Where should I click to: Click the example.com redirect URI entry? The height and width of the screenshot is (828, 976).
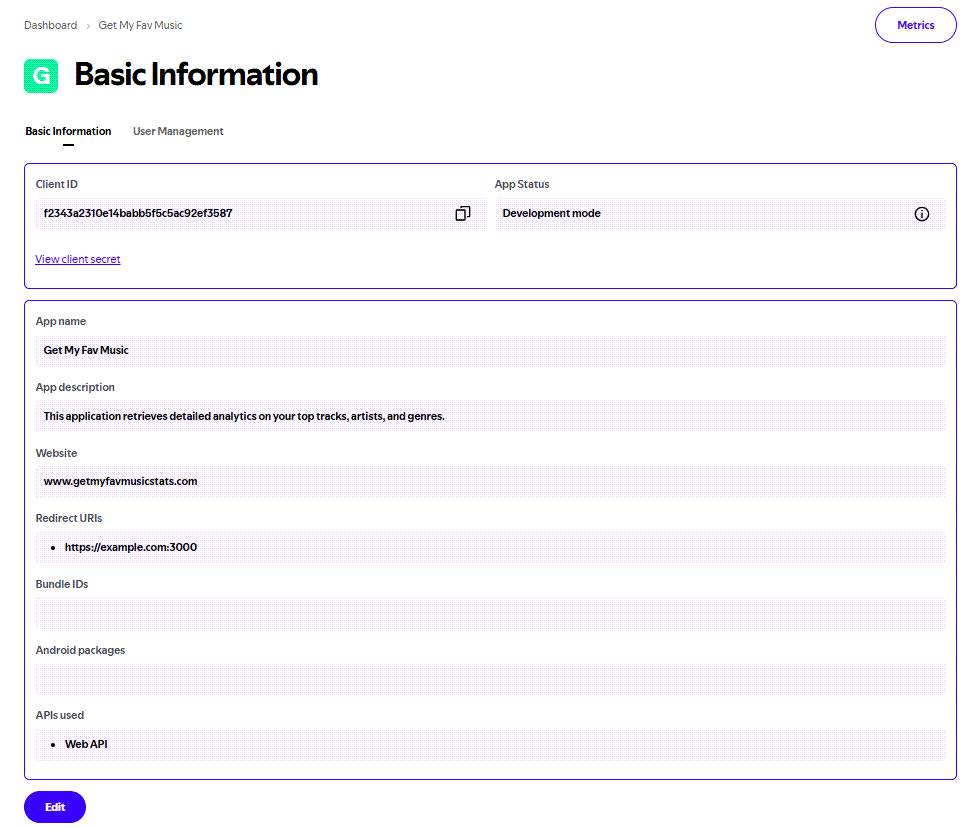131,547
